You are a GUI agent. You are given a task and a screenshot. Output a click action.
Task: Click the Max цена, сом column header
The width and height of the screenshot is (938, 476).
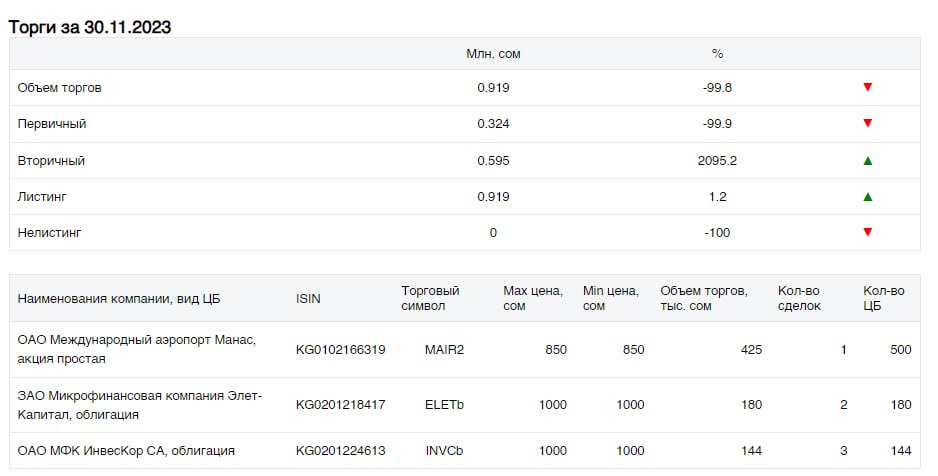(x=533, y=298)
